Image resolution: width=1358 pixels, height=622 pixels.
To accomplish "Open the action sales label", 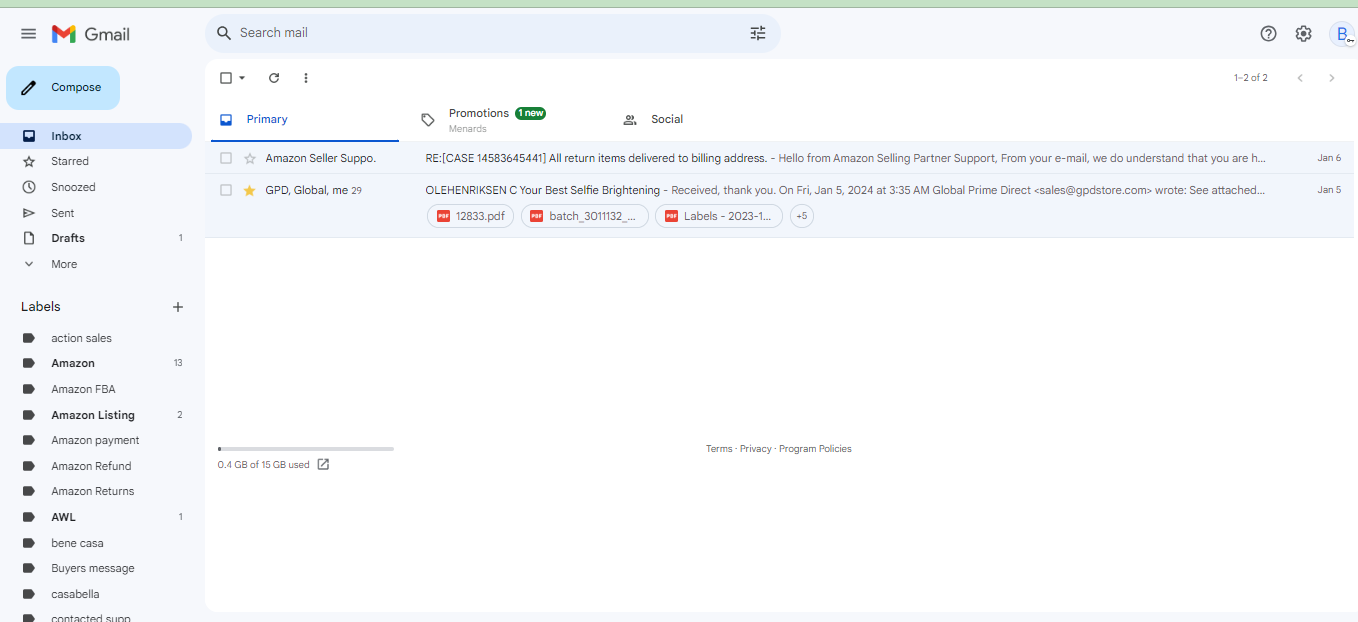I will click(x=96, y=338).
